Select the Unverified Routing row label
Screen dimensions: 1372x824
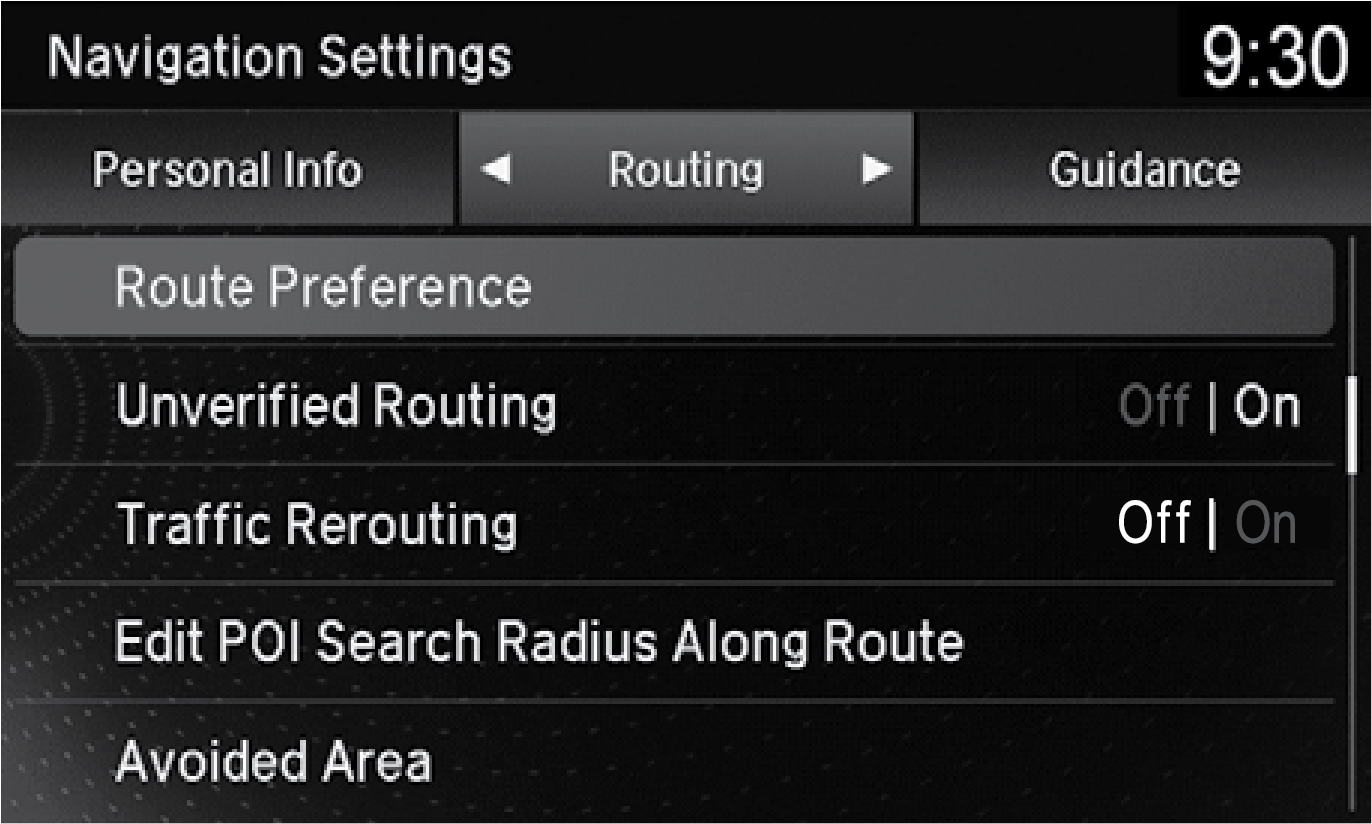(x=336, y=407)
